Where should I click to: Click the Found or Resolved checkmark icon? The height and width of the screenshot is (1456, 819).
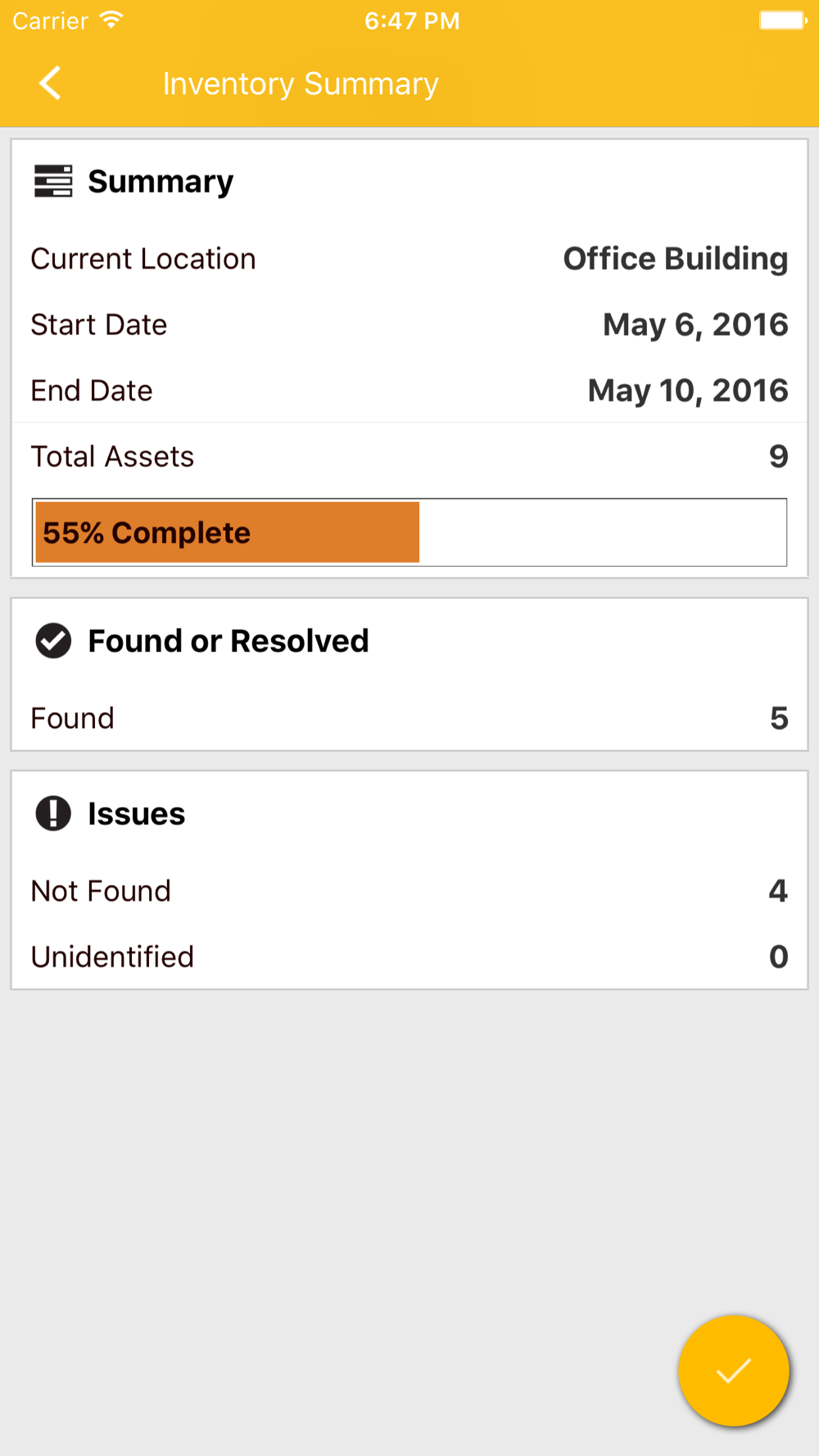[53, 641]
